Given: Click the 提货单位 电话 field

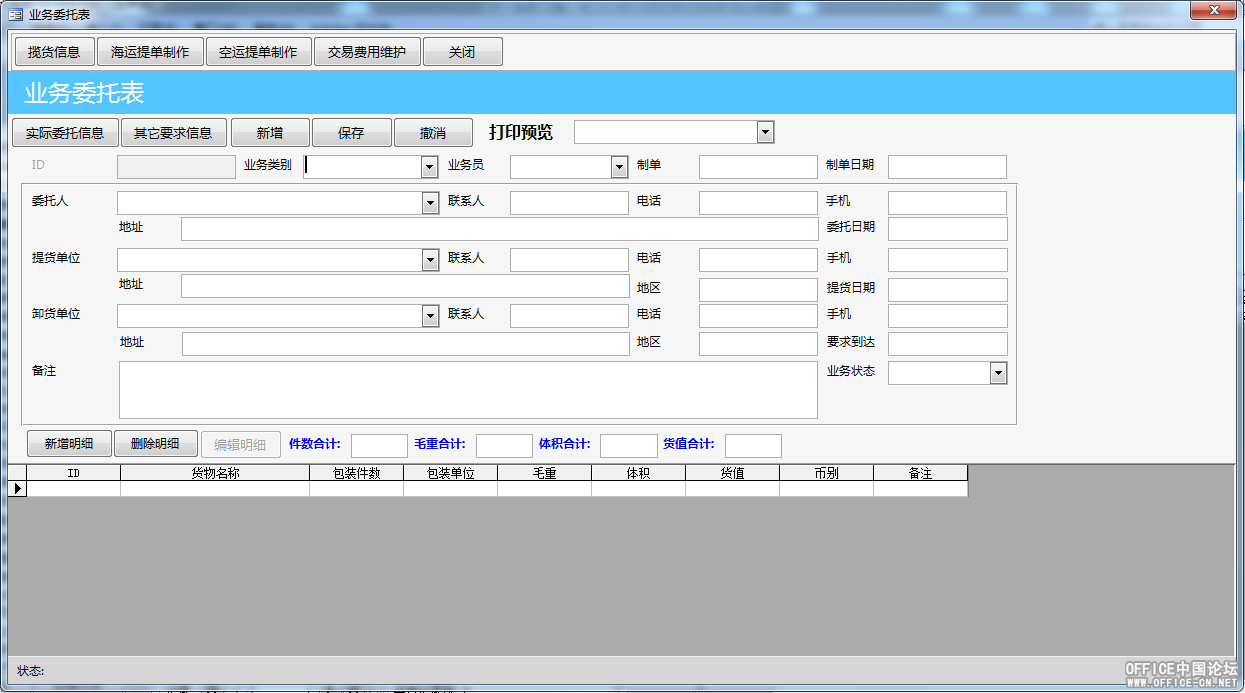Looking at the screenshot, I should point(758,260).
